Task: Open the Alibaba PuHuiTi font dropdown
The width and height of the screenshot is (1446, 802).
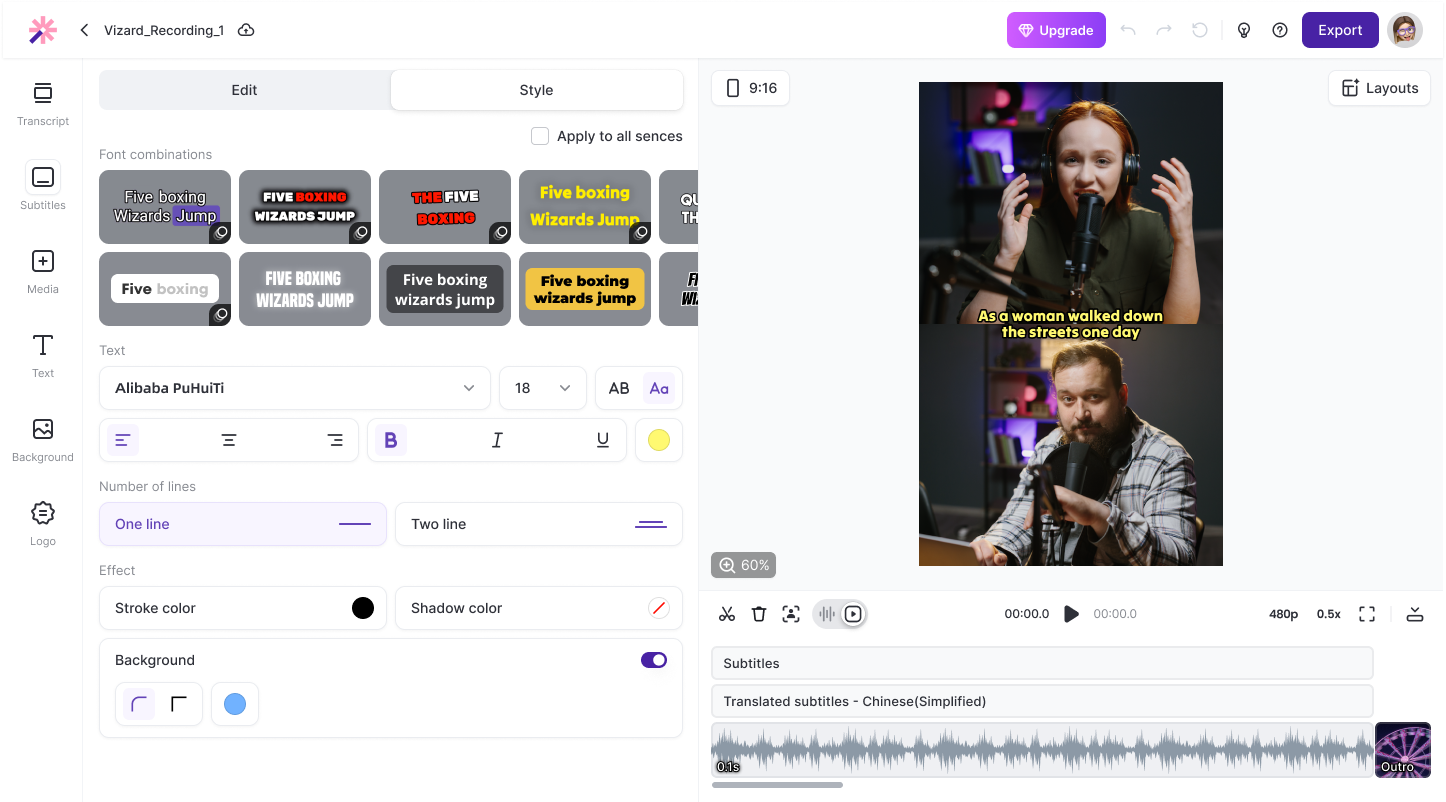Action: 295,388
